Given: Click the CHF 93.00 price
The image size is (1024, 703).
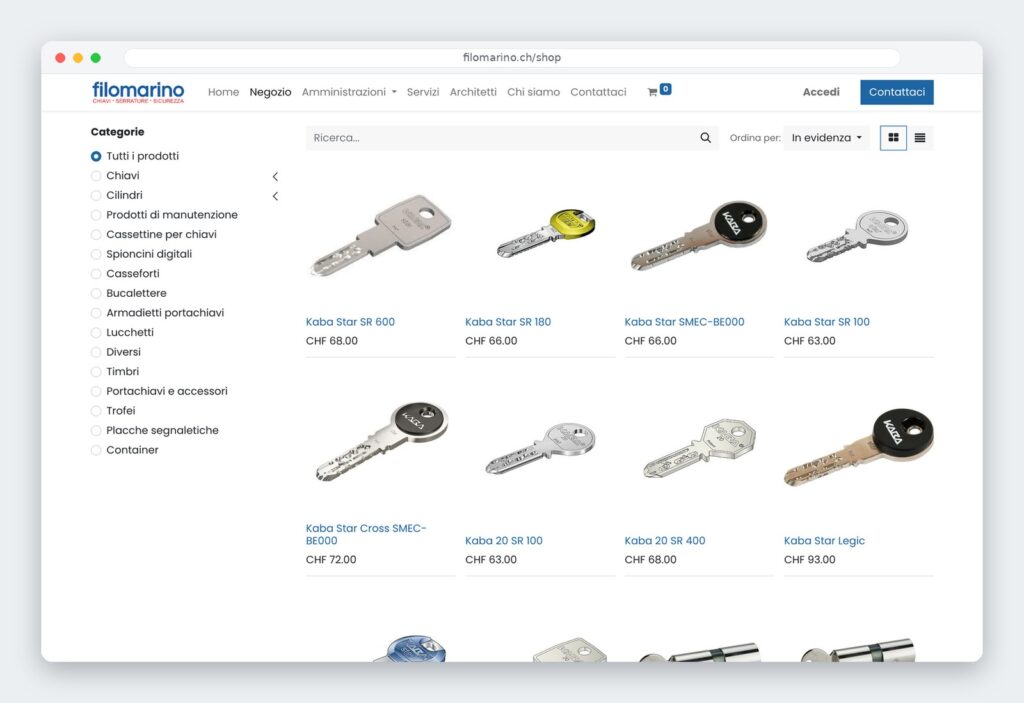Looking at the screenshot, I should [x=809, y=560].
